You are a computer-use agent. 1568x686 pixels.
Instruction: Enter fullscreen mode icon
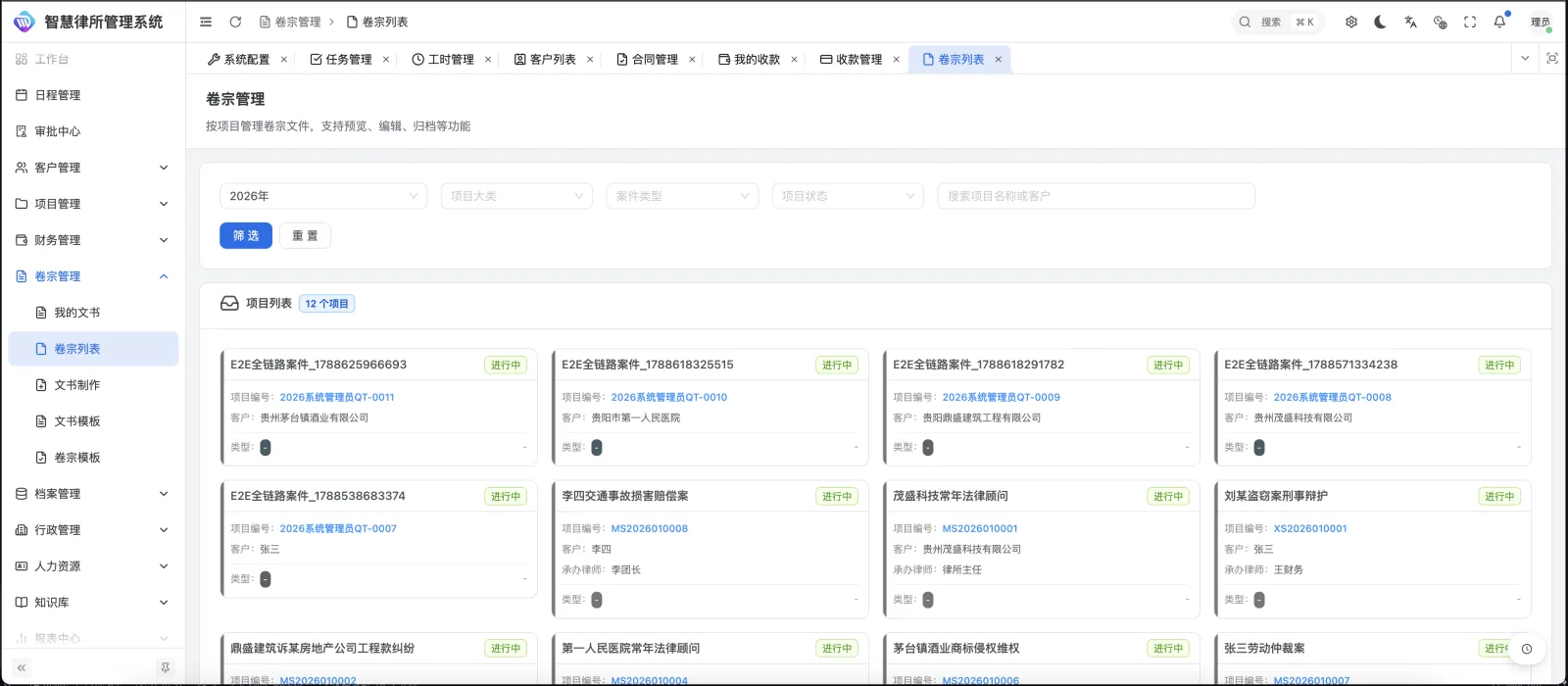pos(1470,22)
